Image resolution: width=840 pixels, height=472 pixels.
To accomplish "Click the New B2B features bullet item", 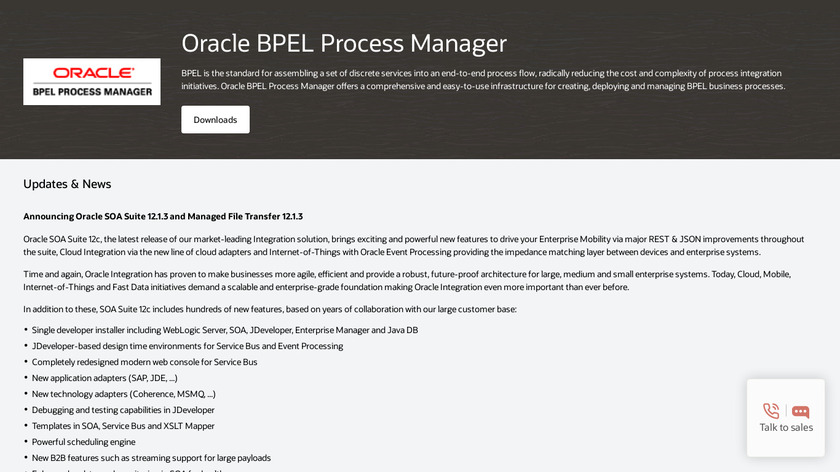I will point(150,457).
